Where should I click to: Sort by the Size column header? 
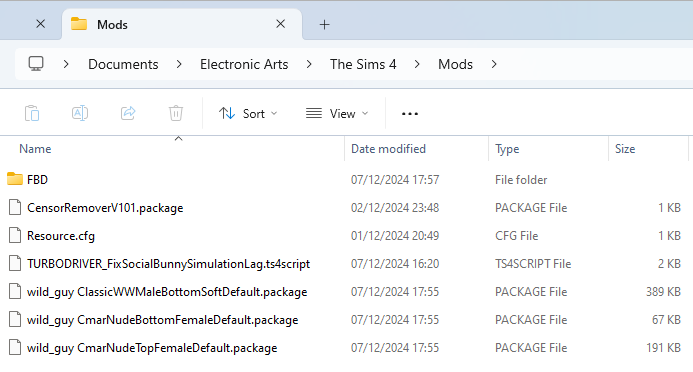[x=625, y=149]
